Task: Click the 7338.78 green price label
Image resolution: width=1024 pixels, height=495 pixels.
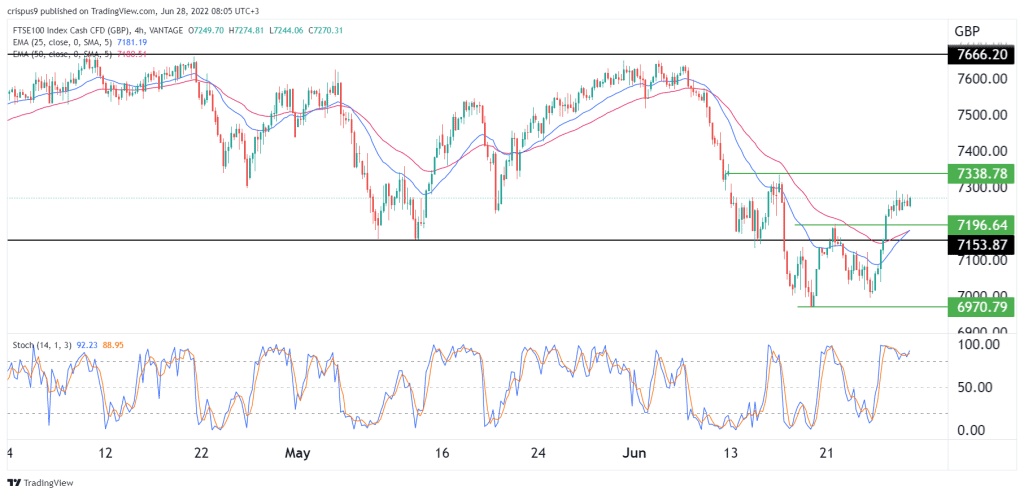Action: click(980, 174)
